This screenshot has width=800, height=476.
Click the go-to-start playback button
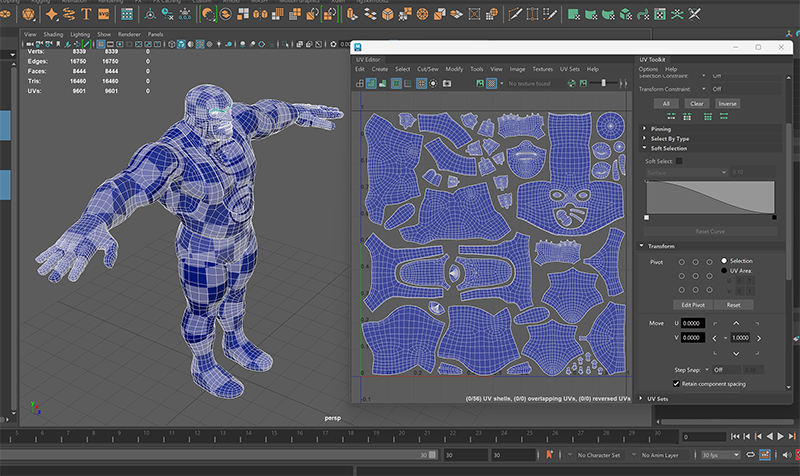(x=735, y=437)
